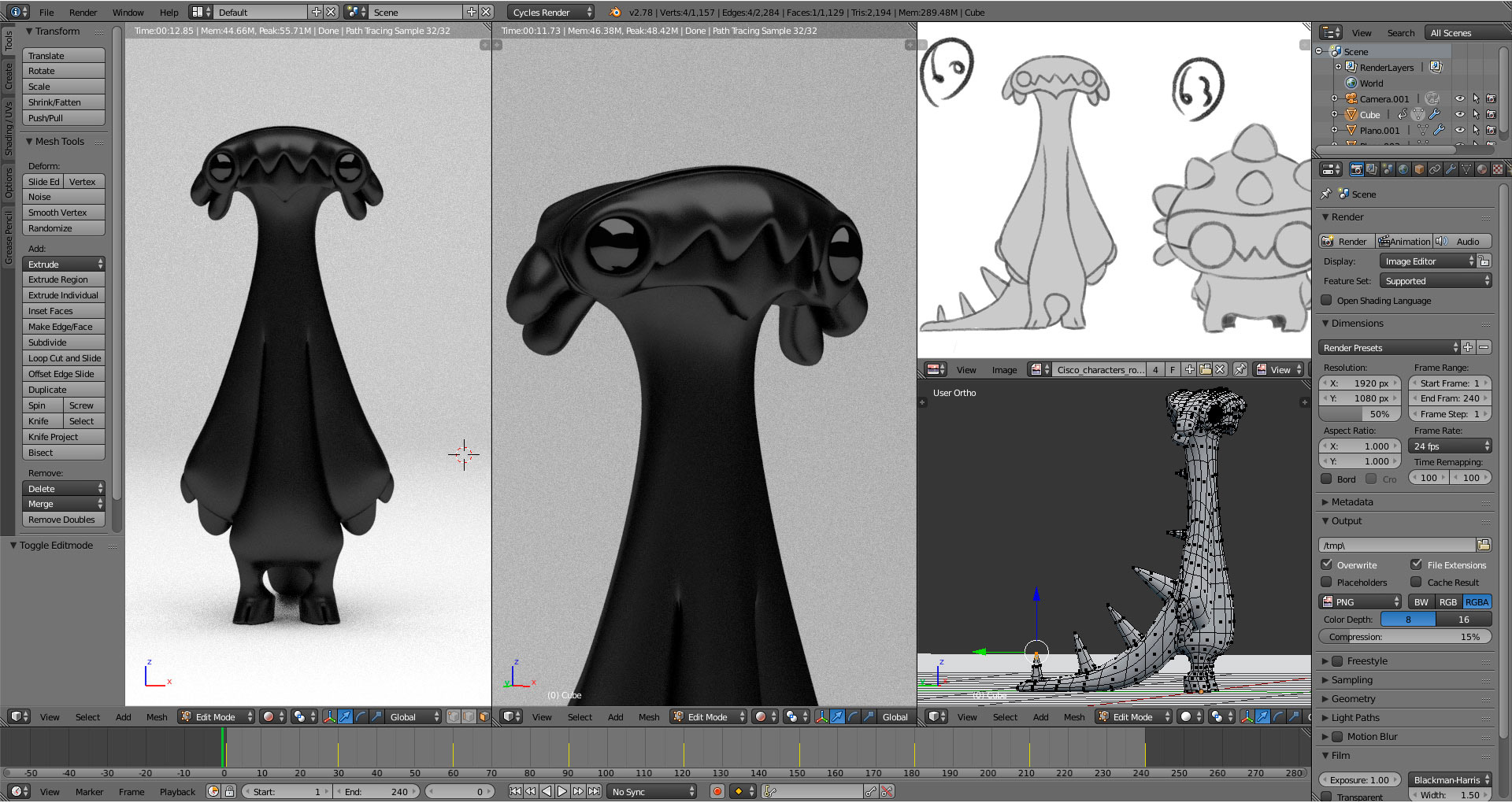Open the Render menu in top bar
The width and height of the screenshot is (1512, 803).
click(83, 12)
